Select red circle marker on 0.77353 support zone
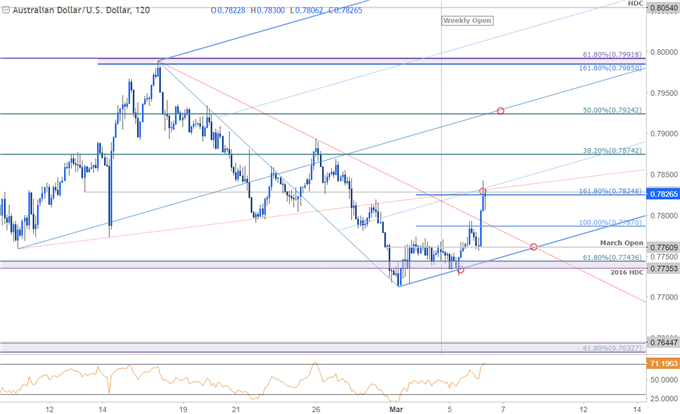Viewport: 680px width, 414px height. pyautogui.click(x=461, y=270)
